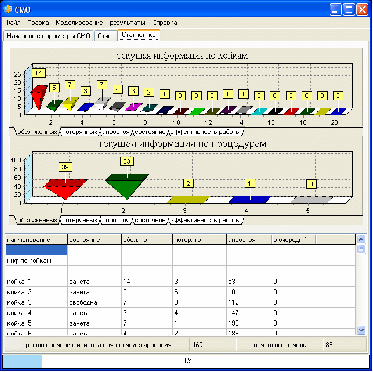
Task: Click the Состояние column header
Action: coord(94,239)
